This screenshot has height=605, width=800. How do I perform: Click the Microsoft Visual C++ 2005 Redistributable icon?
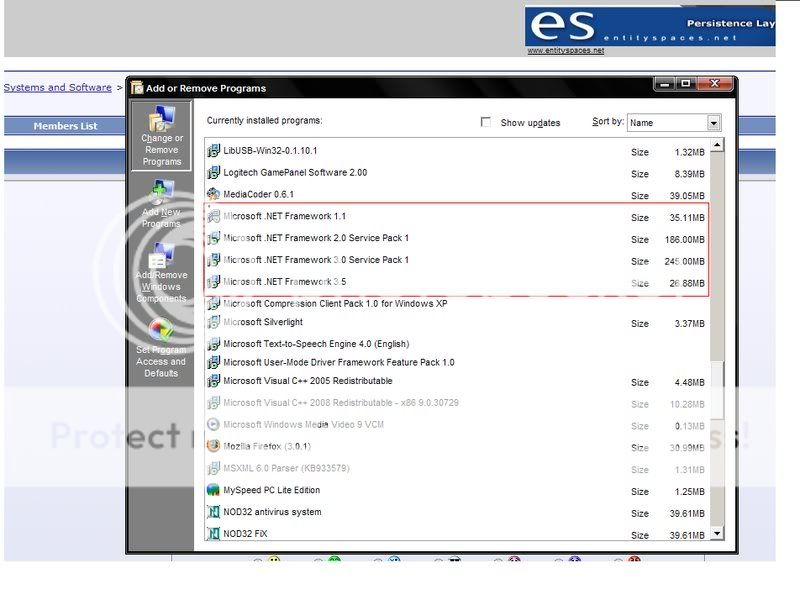(x=213, y=382)
